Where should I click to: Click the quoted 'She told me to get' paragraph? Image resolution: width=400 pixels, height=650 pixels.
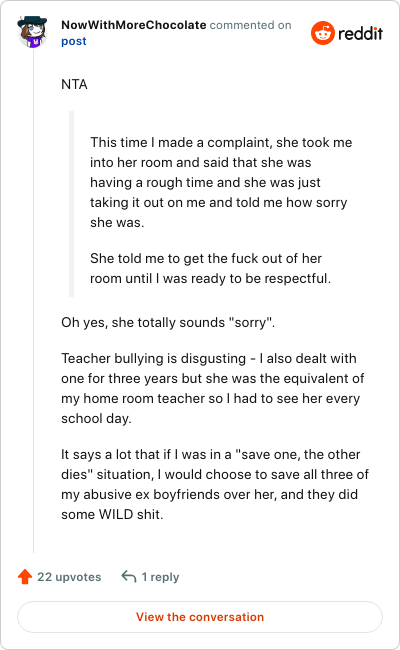pyautogui.click(x=211, y=268)
